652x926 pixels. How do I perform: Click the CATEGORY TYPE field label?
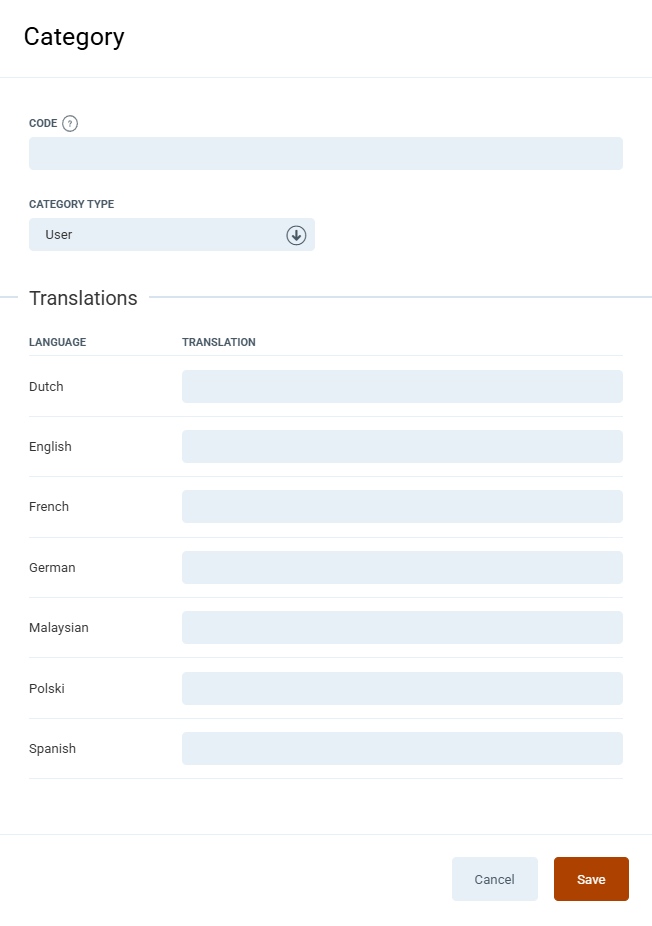pyautogui.click(x=71, y=204)
